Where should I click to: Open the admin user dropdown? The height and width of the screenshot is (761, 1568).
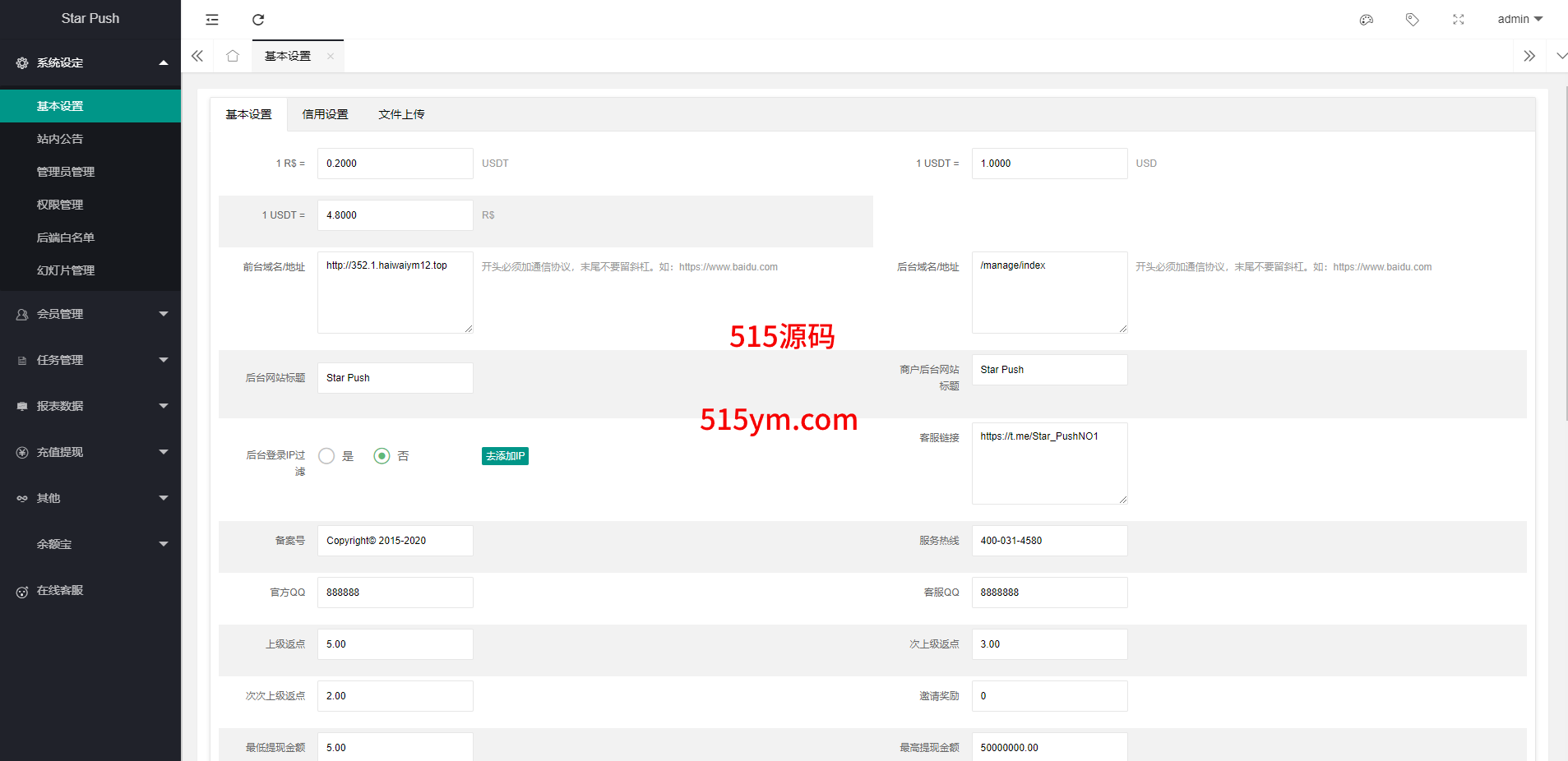click(x=1519, y=20)
